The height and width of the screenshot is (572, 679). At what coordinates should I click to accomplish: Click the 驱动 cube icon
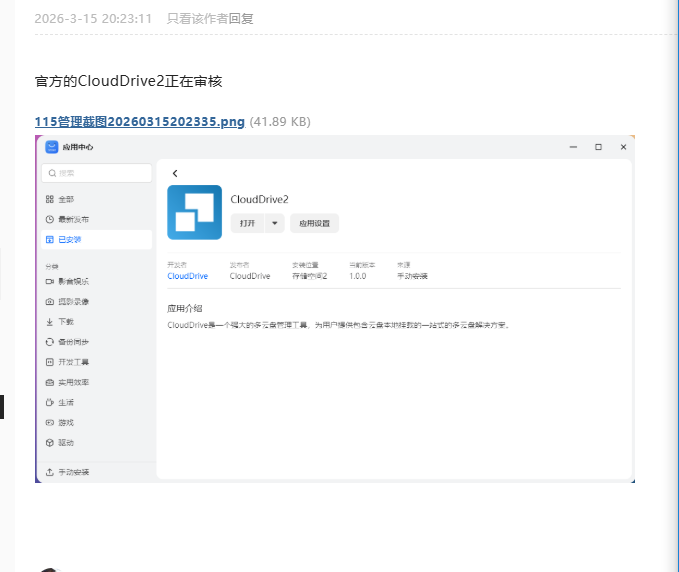click(50, 443)
